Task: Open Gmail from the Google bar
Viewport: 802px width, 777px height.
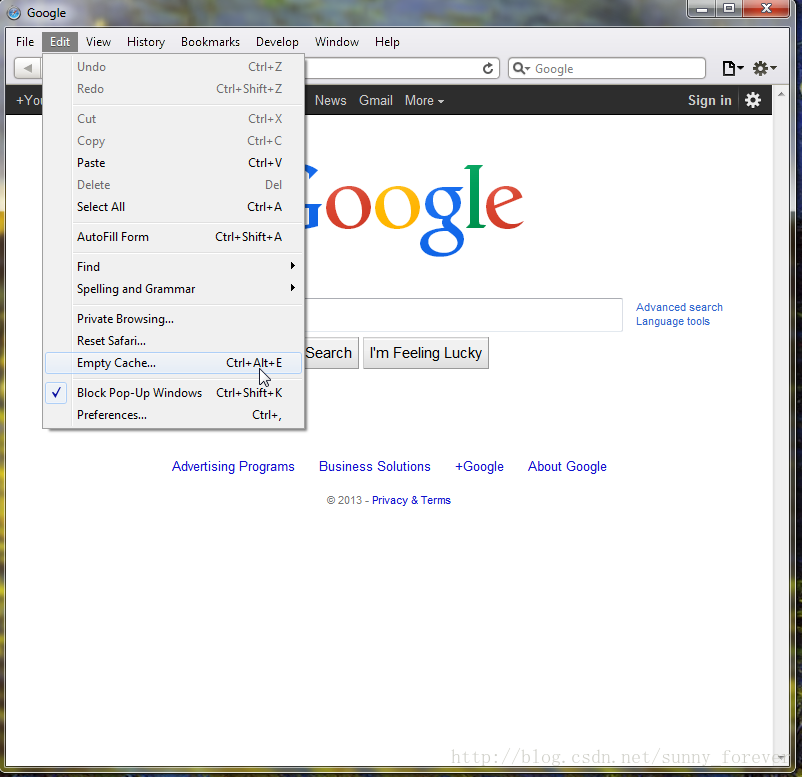Action: click(x=375, y=100)
